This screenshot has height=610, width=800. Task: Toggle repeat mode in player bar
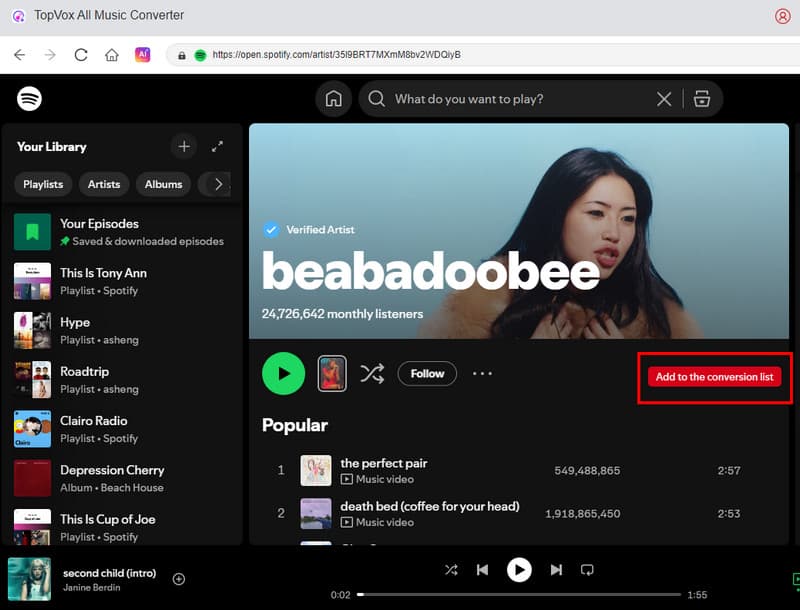pos(587,570)
